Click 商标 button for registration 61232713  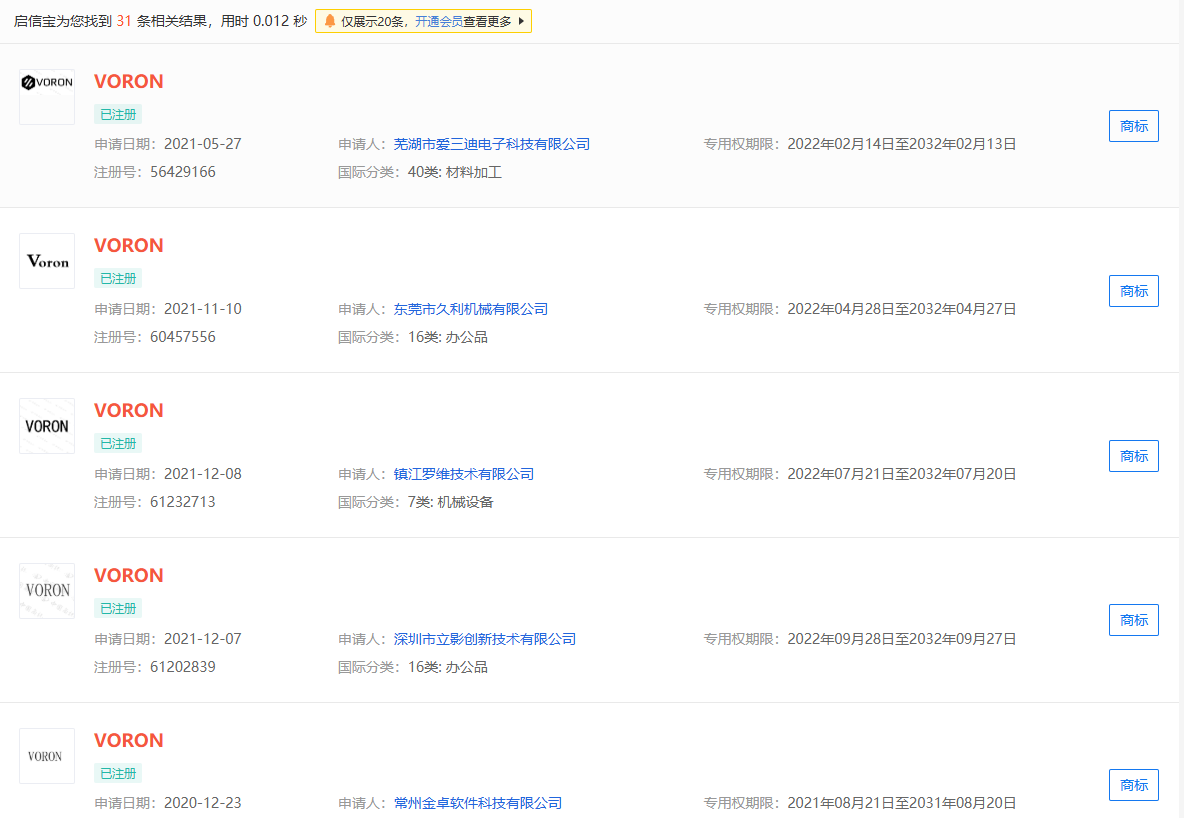(x=1133, y=456)
